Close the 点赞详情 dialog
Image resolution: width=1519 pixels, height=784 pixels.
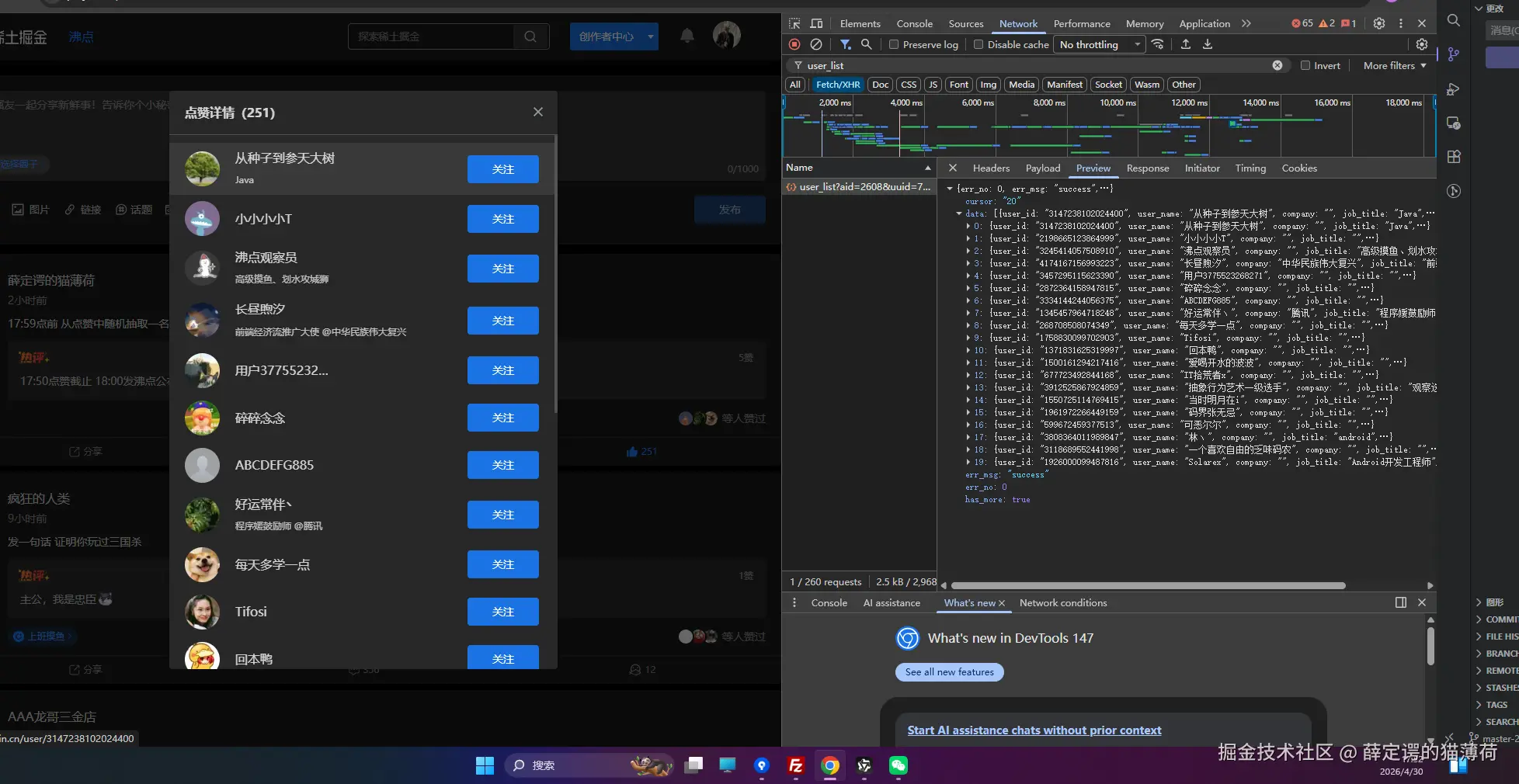(x=538, y=112)
